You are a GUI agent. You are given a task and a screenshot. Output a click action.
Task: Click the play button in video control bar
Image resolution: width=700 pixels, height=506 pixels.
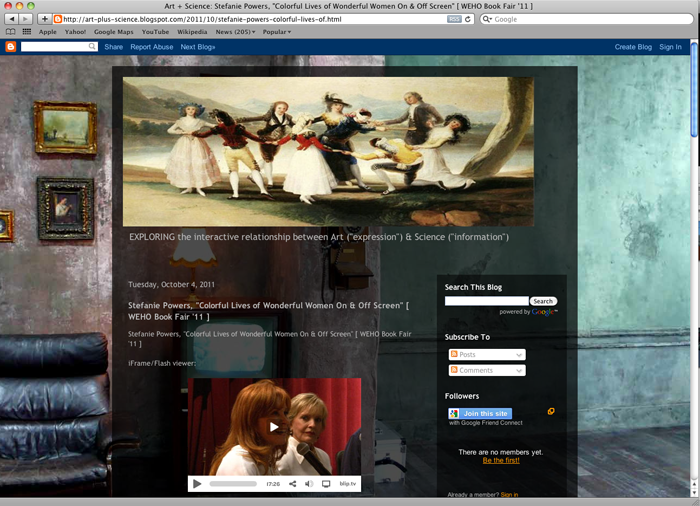(x=197, y=484)
